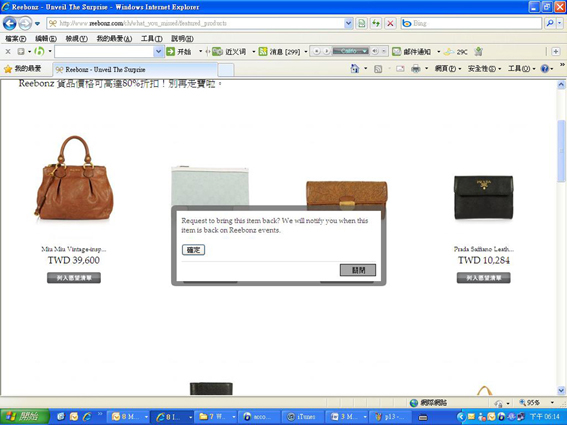The height and width of the screenshot is (425, 567).
Task: Click the 確定 confirm button in dialog
Action: [x=193, y=250]
